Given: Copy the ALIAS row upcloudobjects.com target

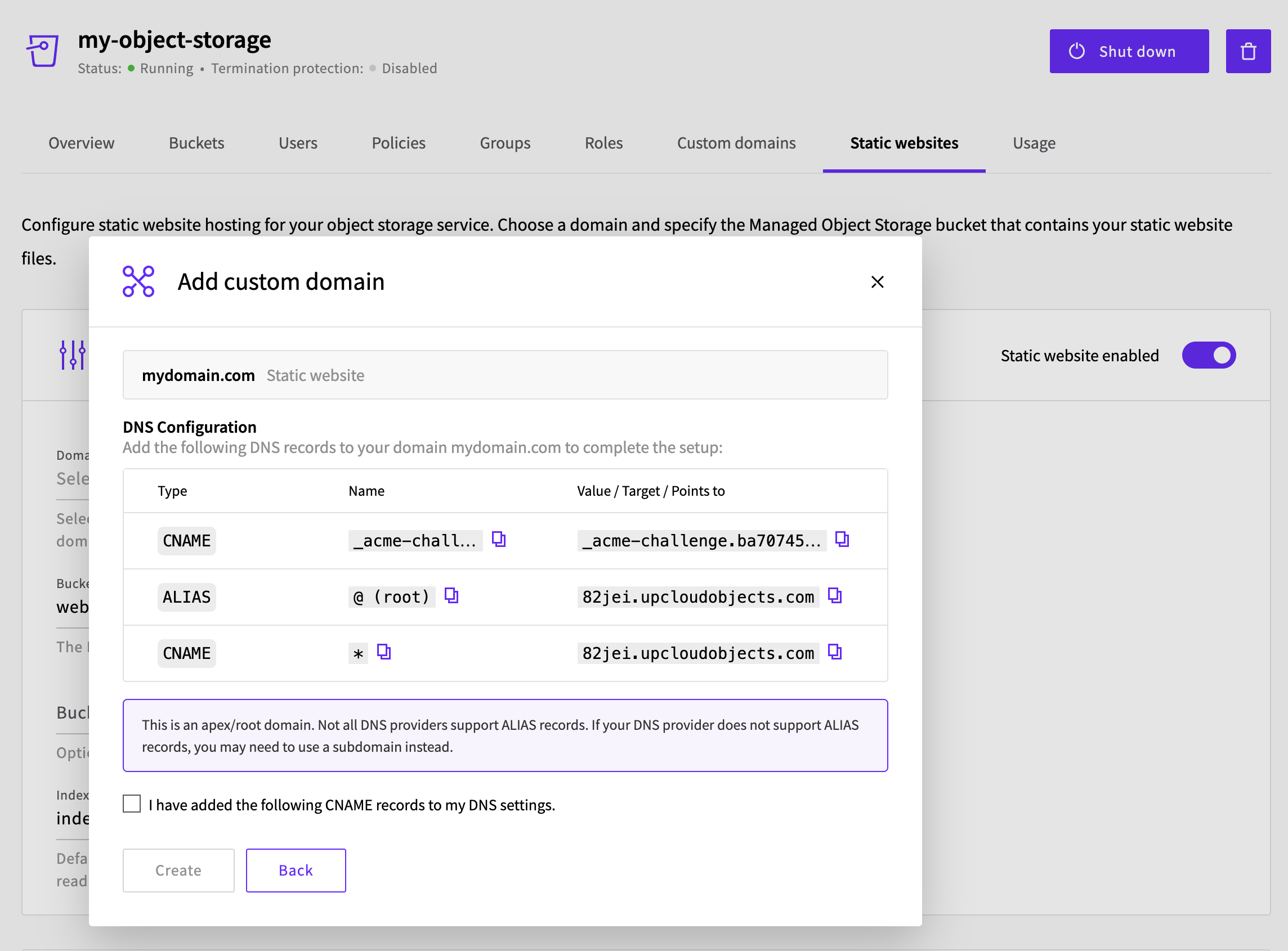Looking at the screenshot, I should tap(835, 596).
